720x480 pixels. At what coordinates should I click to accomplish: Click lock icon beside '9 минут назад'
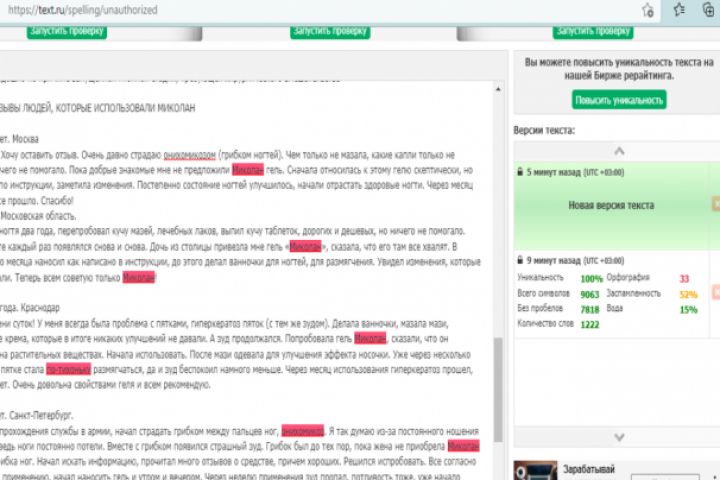tap(520, 260)
